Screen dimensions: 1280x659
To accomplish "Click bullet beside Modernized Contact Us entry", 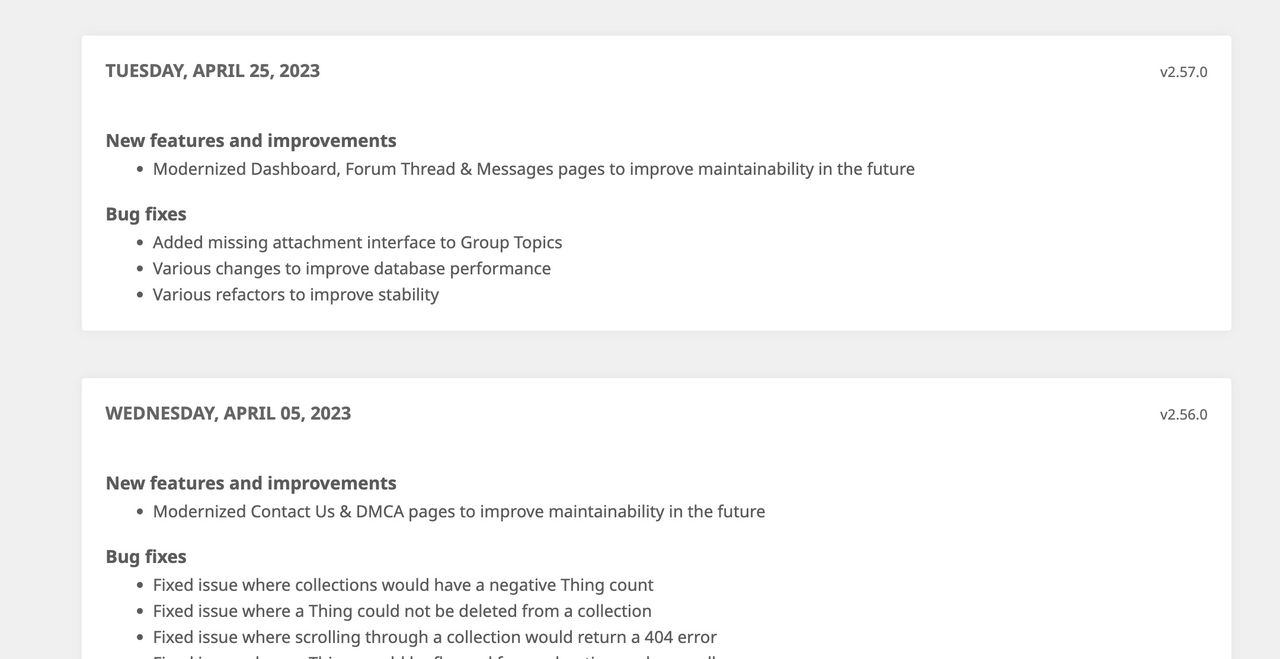I will pyautogui.click(x=140, y=513).
